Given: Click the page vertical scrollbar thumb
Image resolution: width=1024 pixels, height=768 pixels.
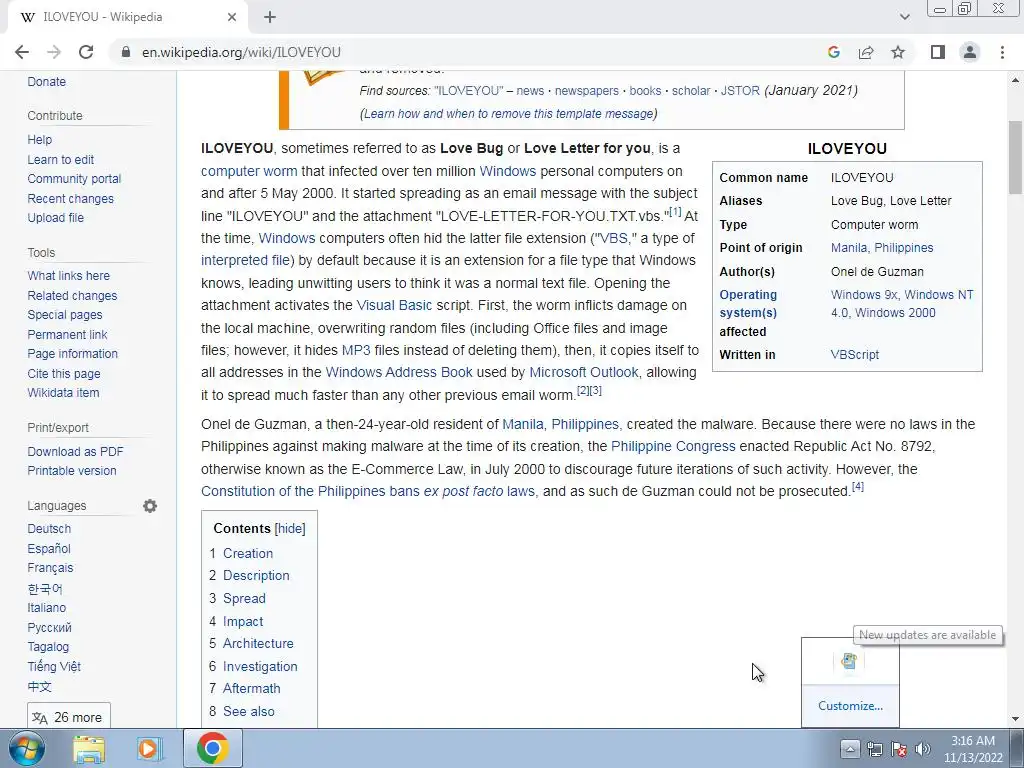Looking at the screenshot, I should click(x=1015, y=158).
